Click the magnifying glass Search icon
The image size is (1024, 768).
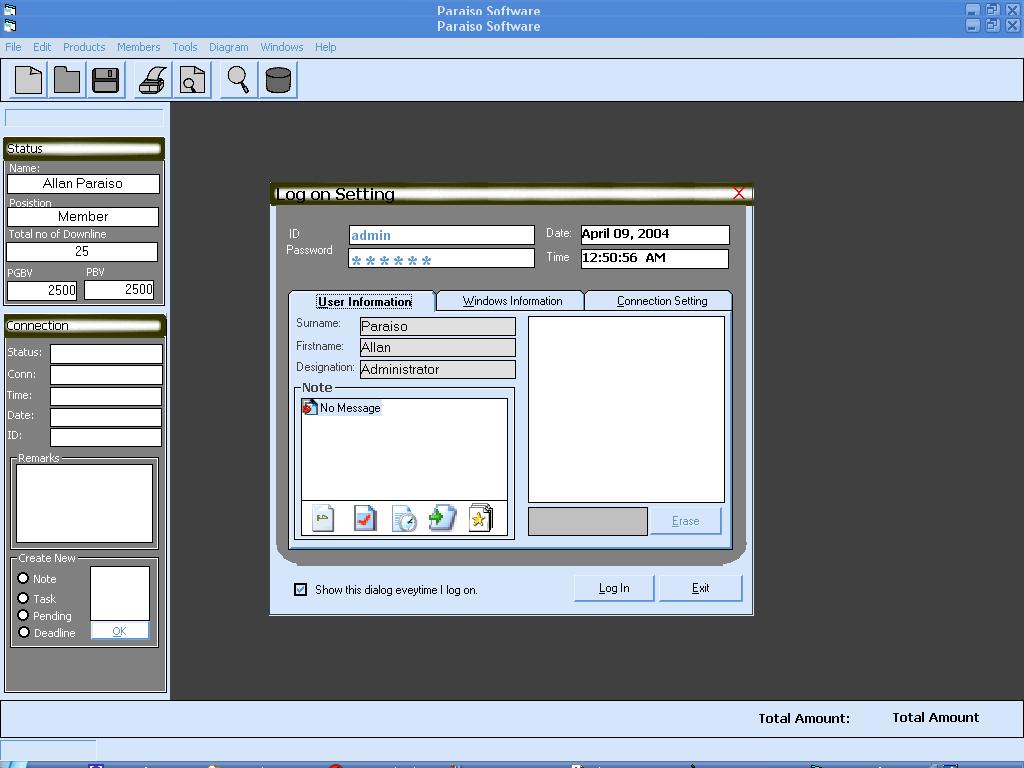(x=238, y=80)
